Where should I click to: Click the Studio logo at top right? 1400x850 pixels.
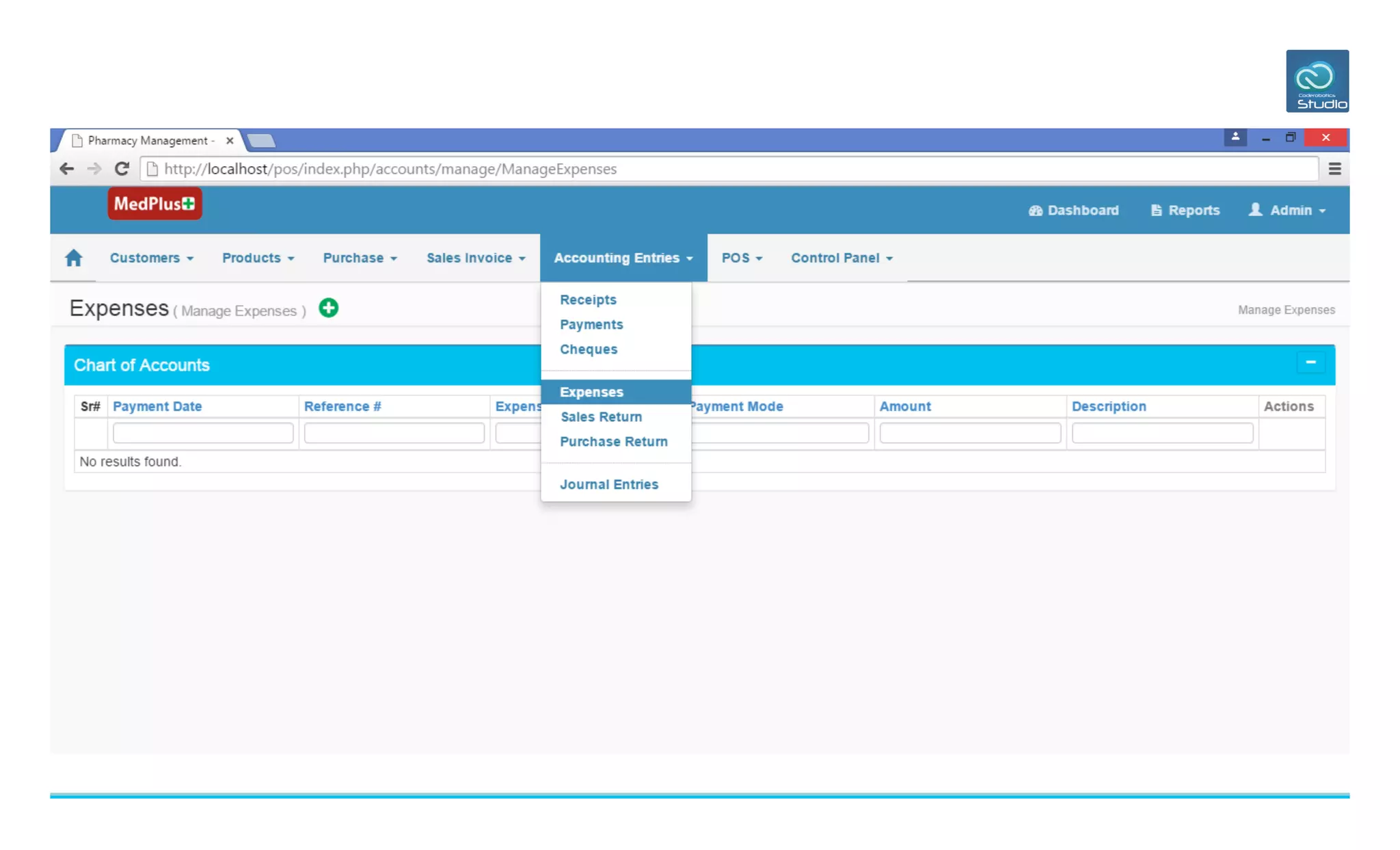[x=1317, y=81]
